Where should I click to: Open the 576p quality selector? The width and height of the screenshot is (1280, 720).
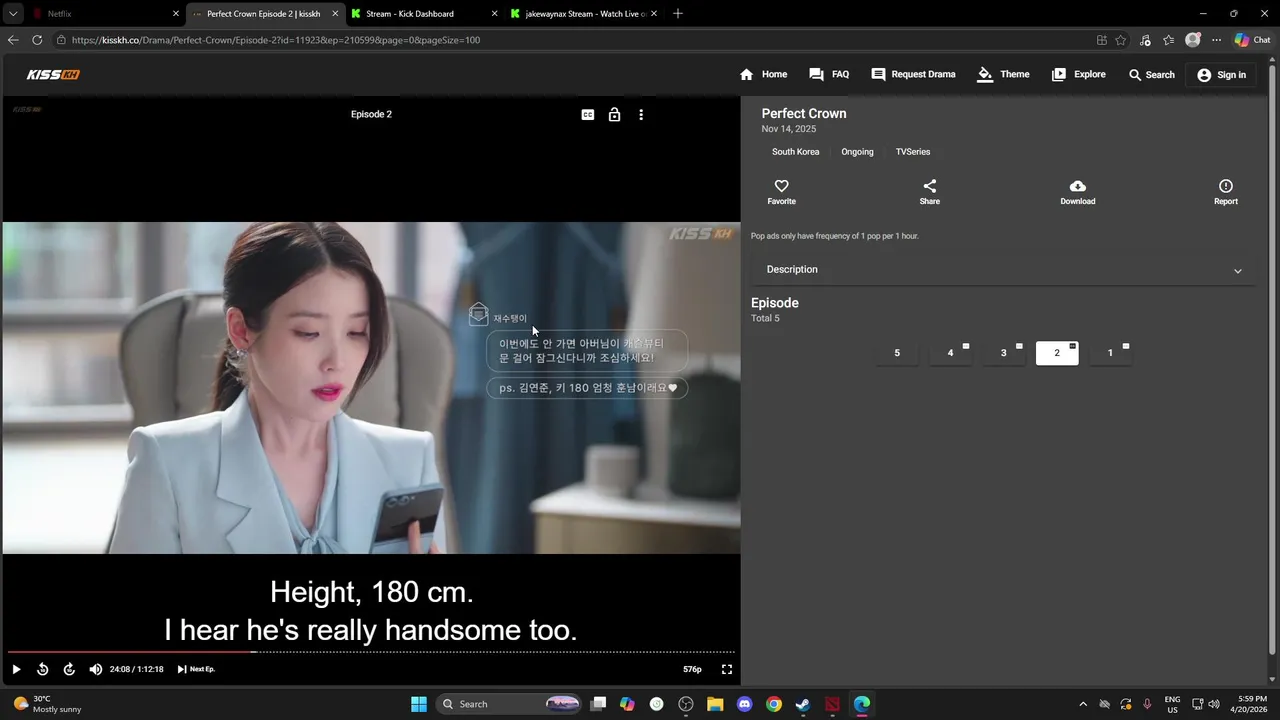(692, 669)
